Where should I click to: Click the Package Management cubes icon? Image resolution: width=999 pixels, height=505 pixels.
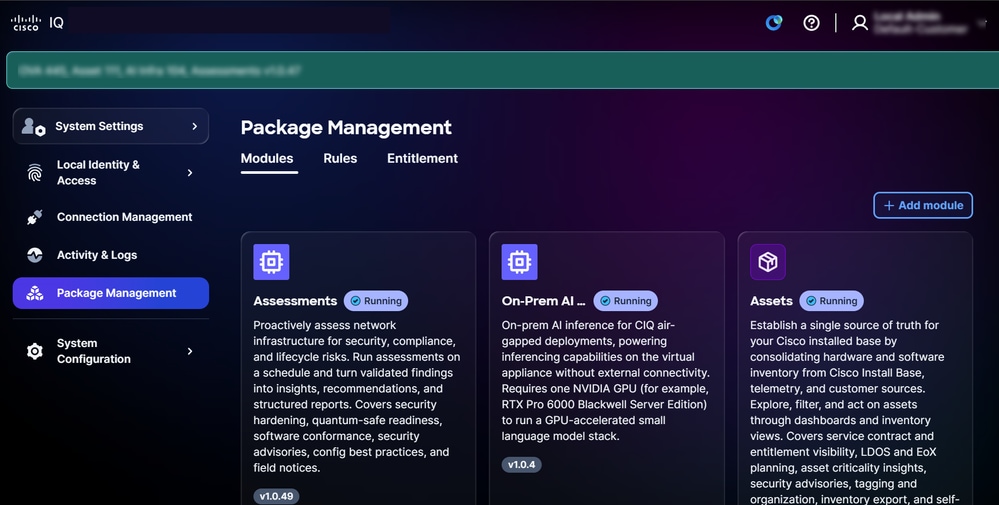point(34,293)
